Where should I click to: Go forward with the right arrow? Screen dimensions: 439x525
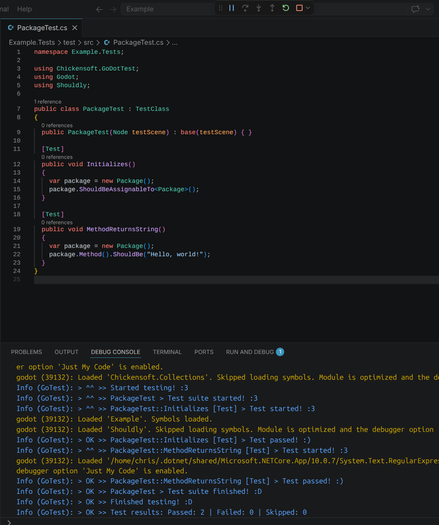click(113, 9)
